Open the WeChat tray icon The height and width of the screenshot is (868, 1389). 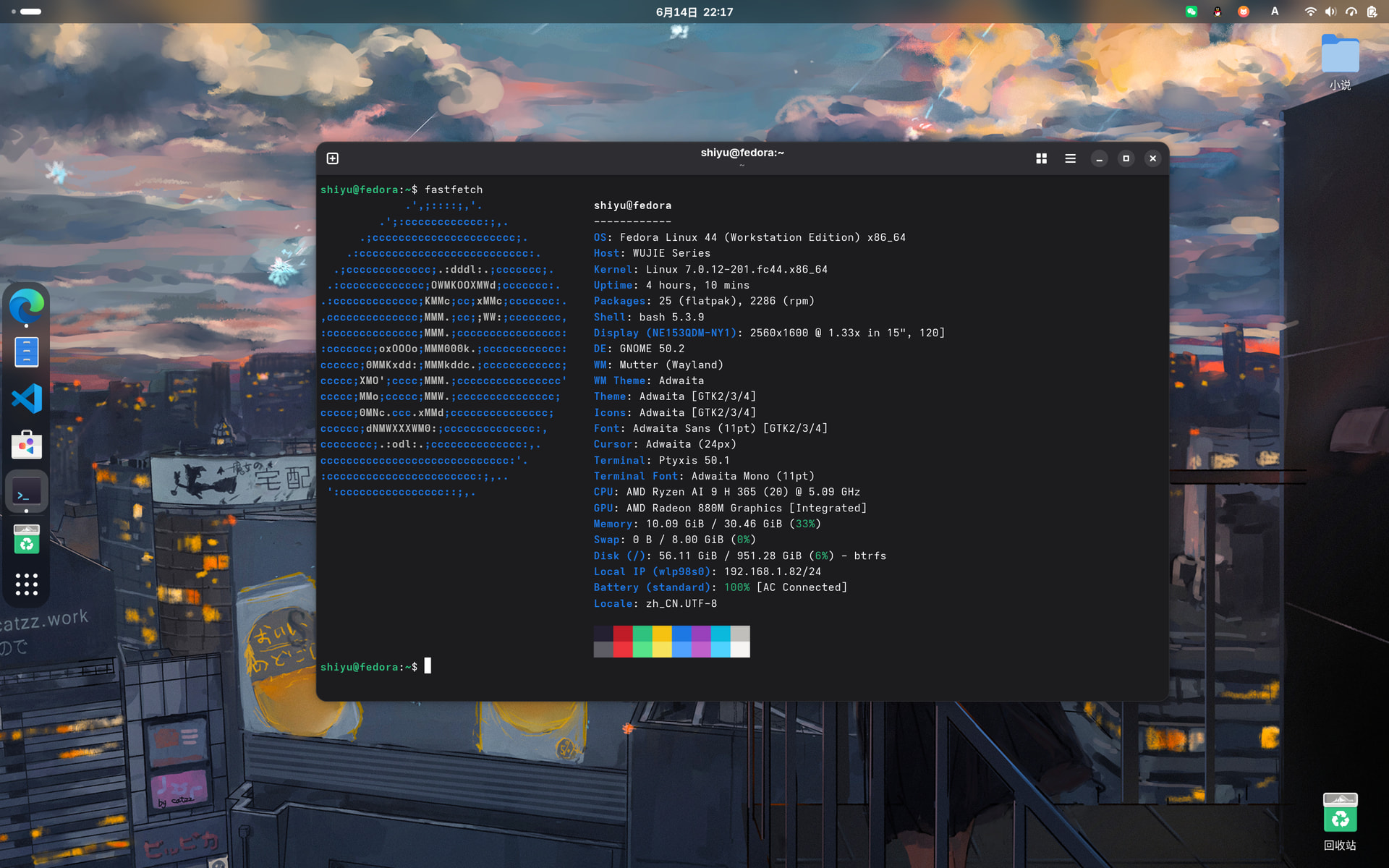1192,12
